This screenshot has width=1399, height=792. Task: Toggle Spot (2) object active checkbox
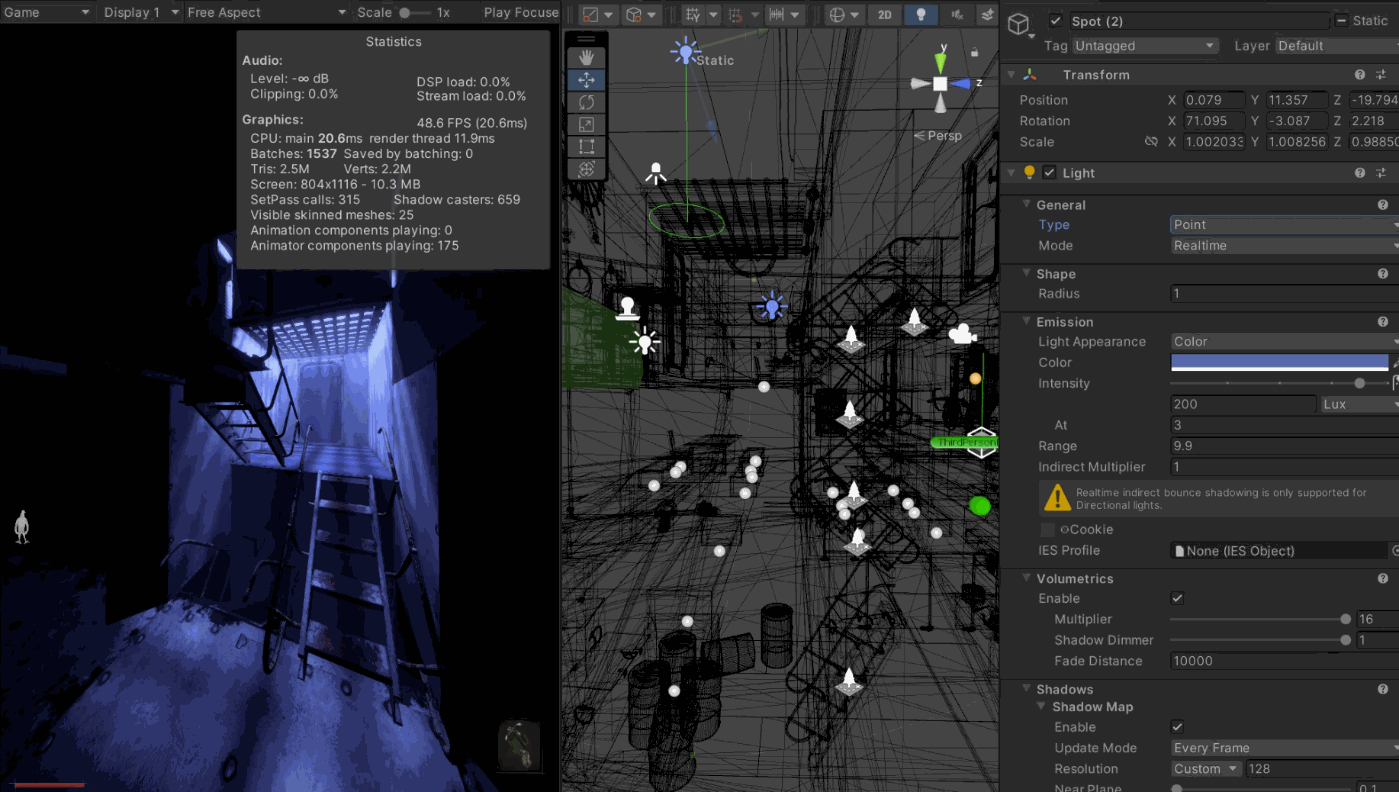click(x=1056, y=21)
